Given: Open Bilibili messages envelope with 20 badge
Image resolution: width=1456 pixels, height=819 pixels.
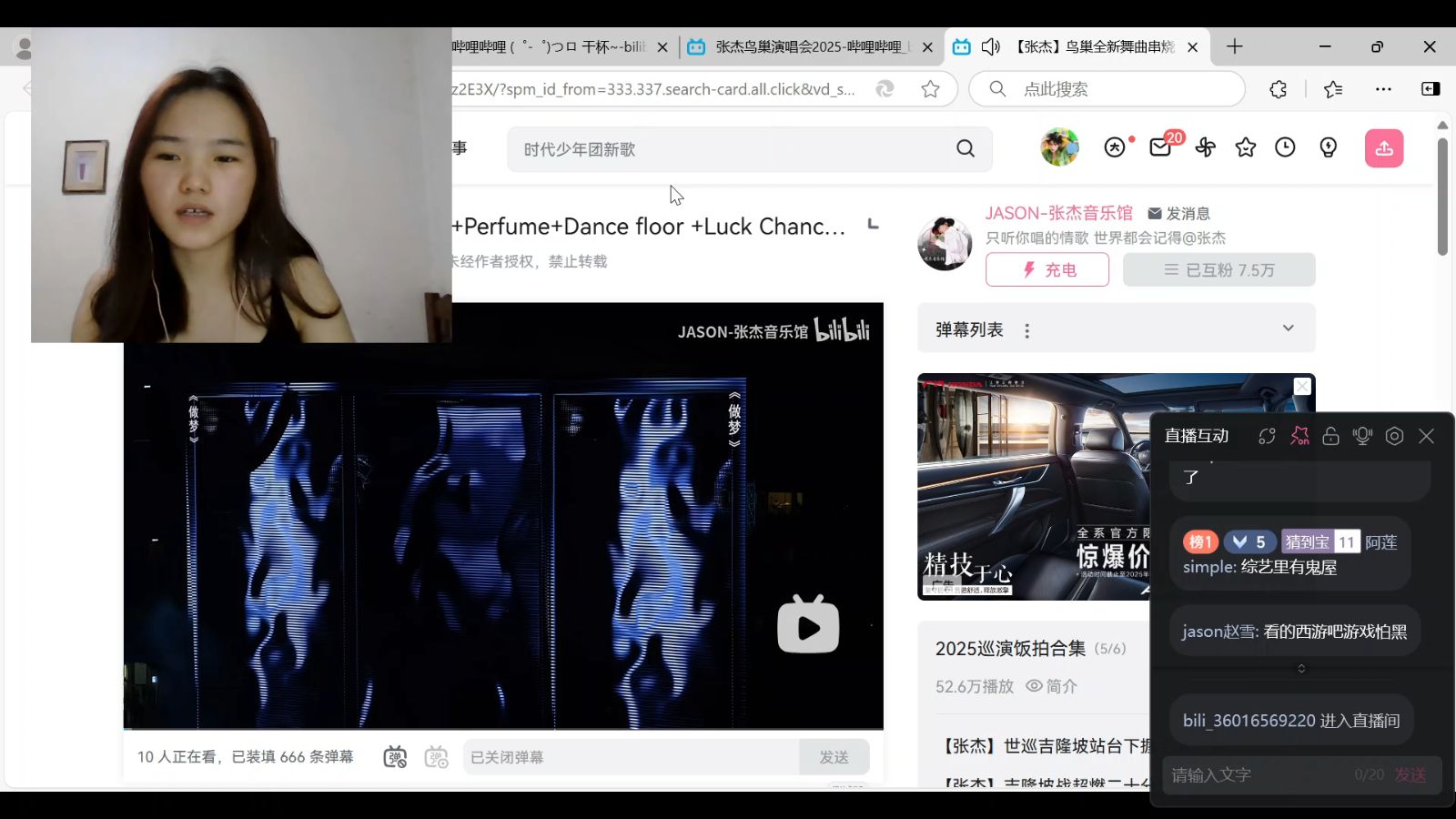Looking at the screenshot, I should 1161,147.
